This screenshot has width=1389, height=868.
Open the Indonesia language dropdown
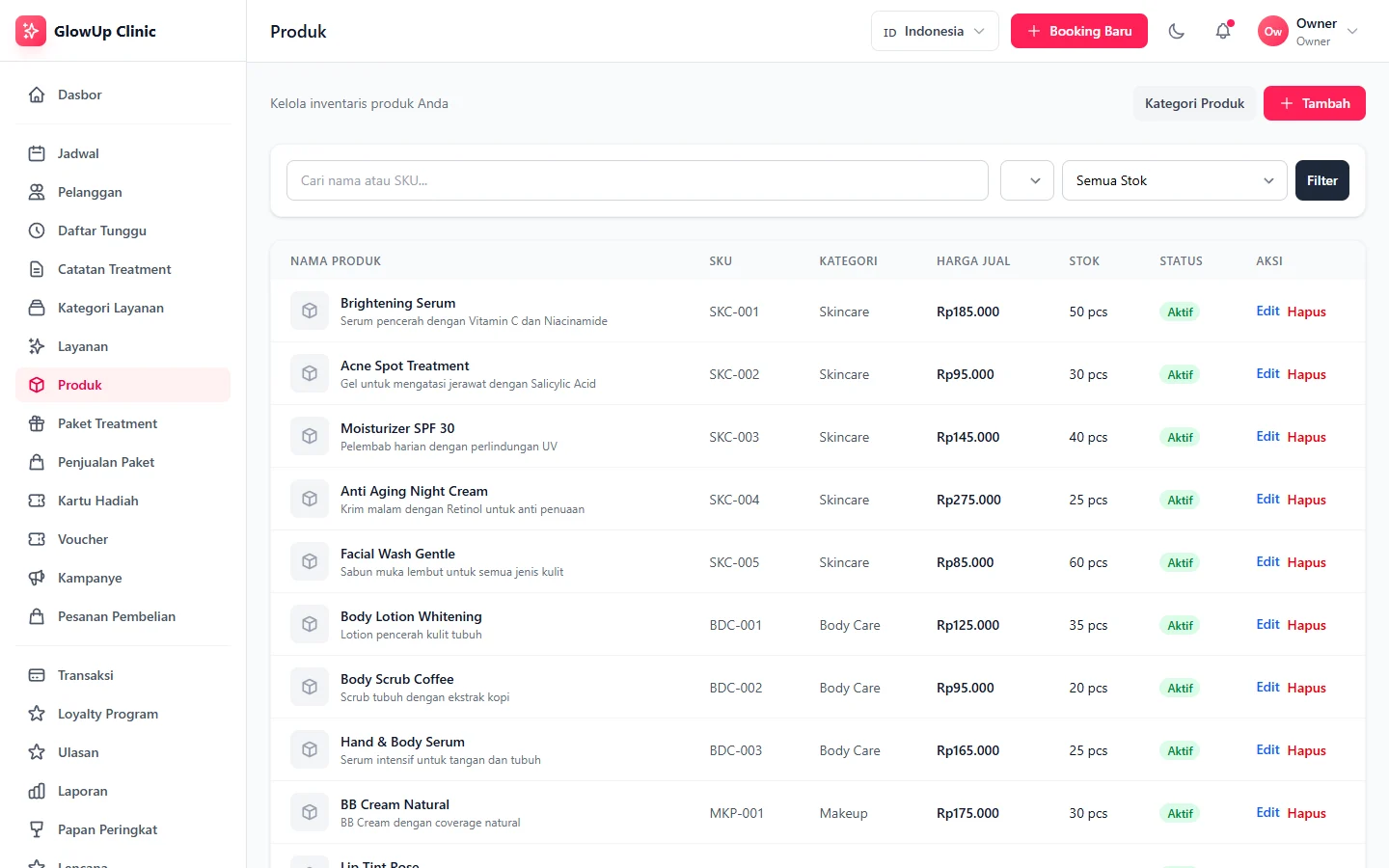935,31
